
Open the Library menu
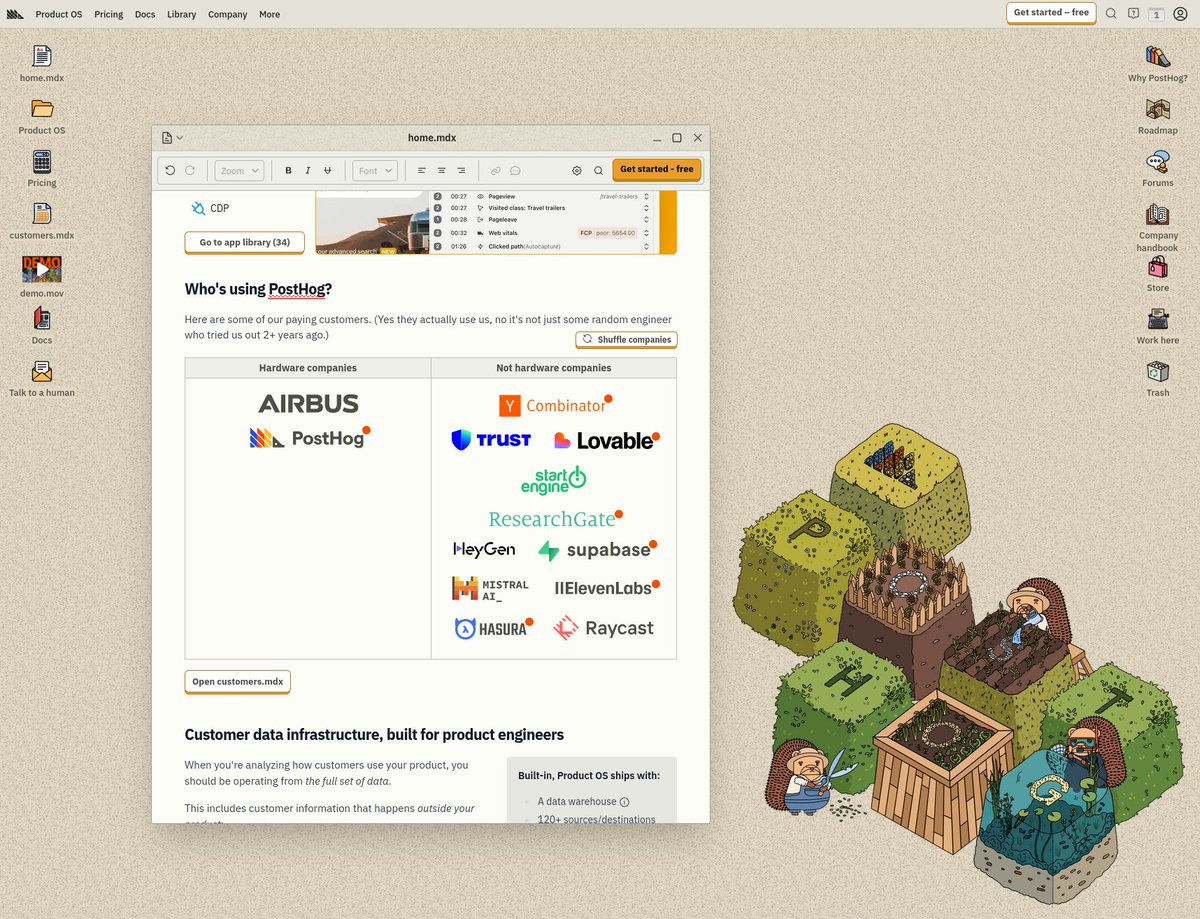click(182, 15)
